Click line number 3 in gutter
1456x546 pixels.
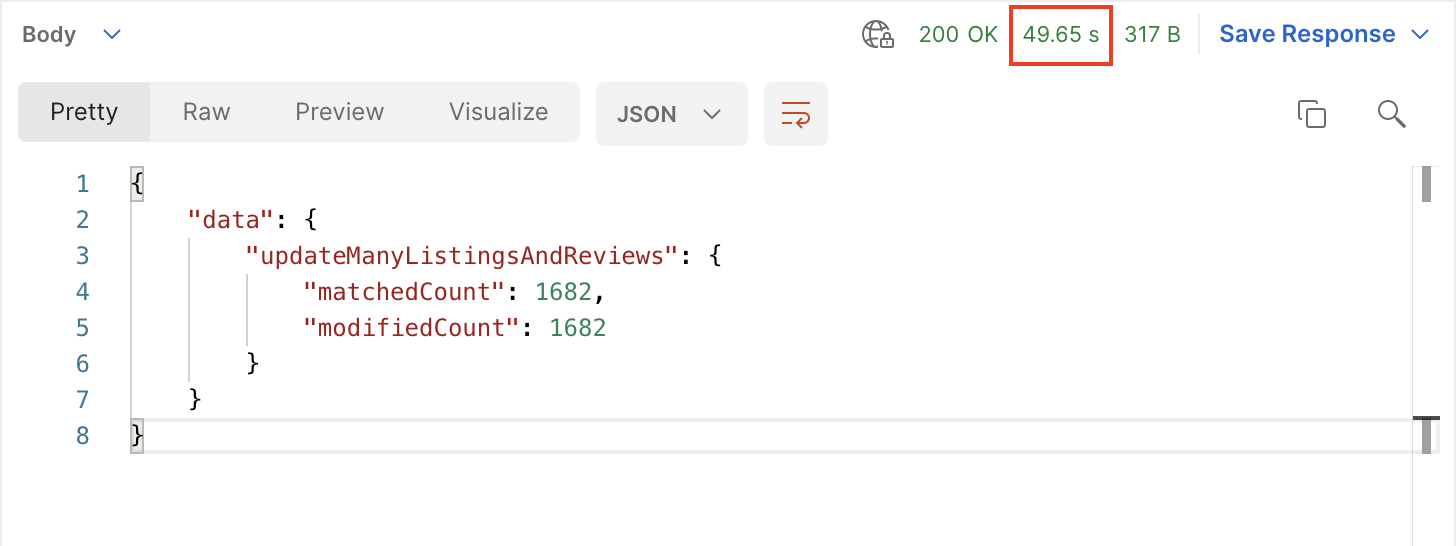(82, 256)
